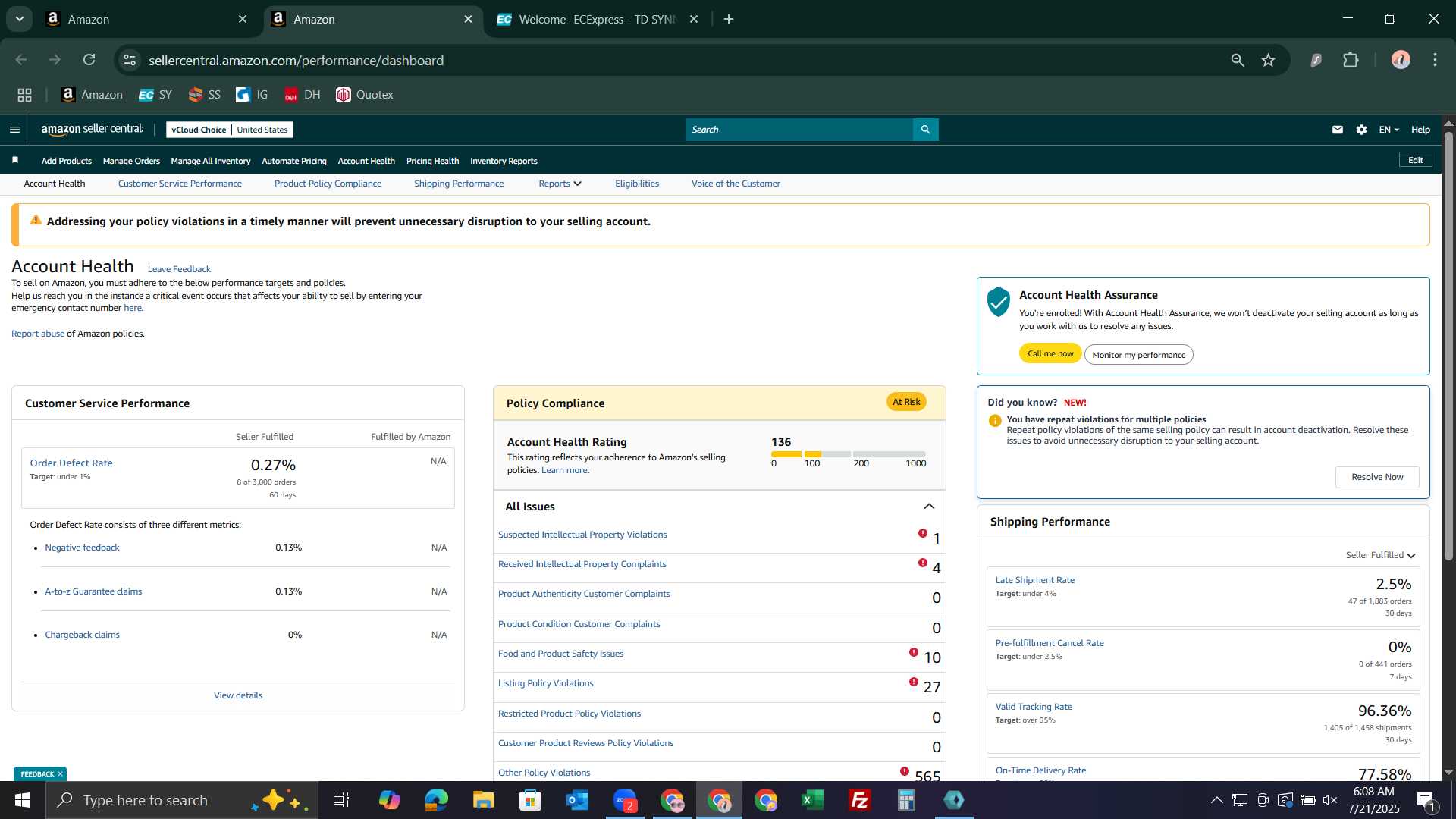Open the Voice of the Customer tab

(x=736, y=184)
